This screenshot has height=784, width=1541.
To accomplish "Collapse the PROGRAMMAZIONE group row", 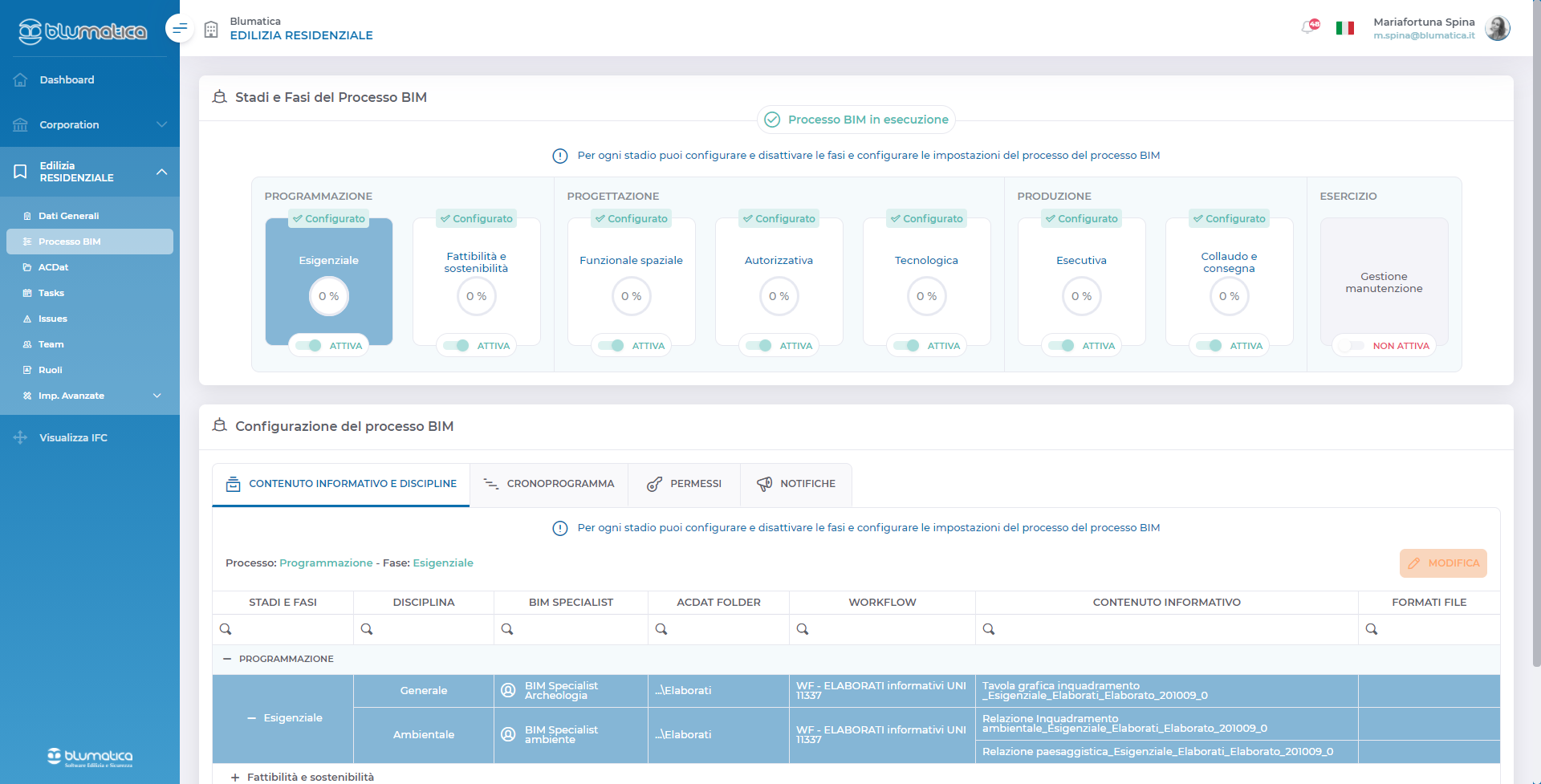I will point(227,659).
